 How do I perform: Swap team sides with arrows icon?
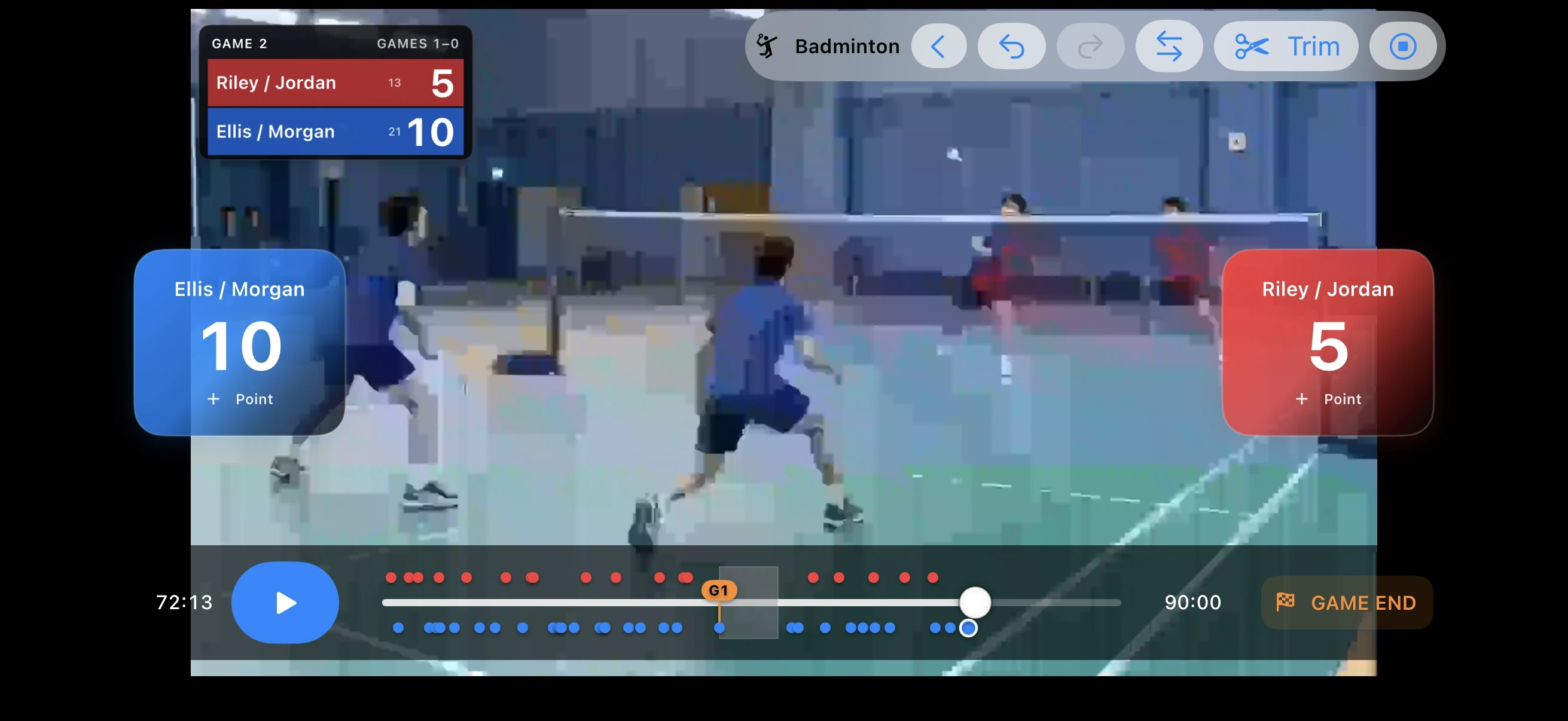[x=1169, y=46]
